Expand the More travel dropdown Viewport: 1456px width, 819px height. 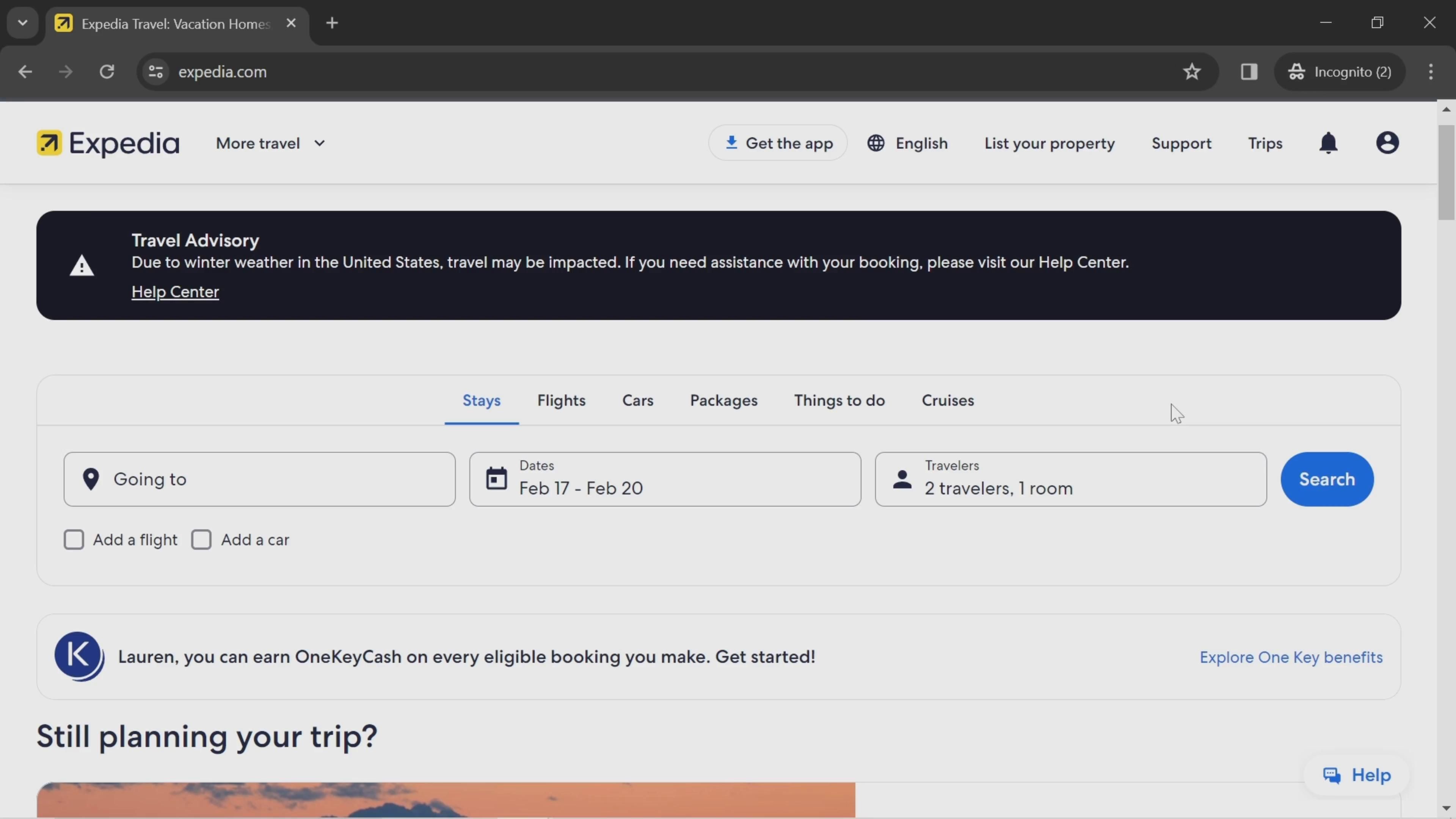tap(270, 144)
